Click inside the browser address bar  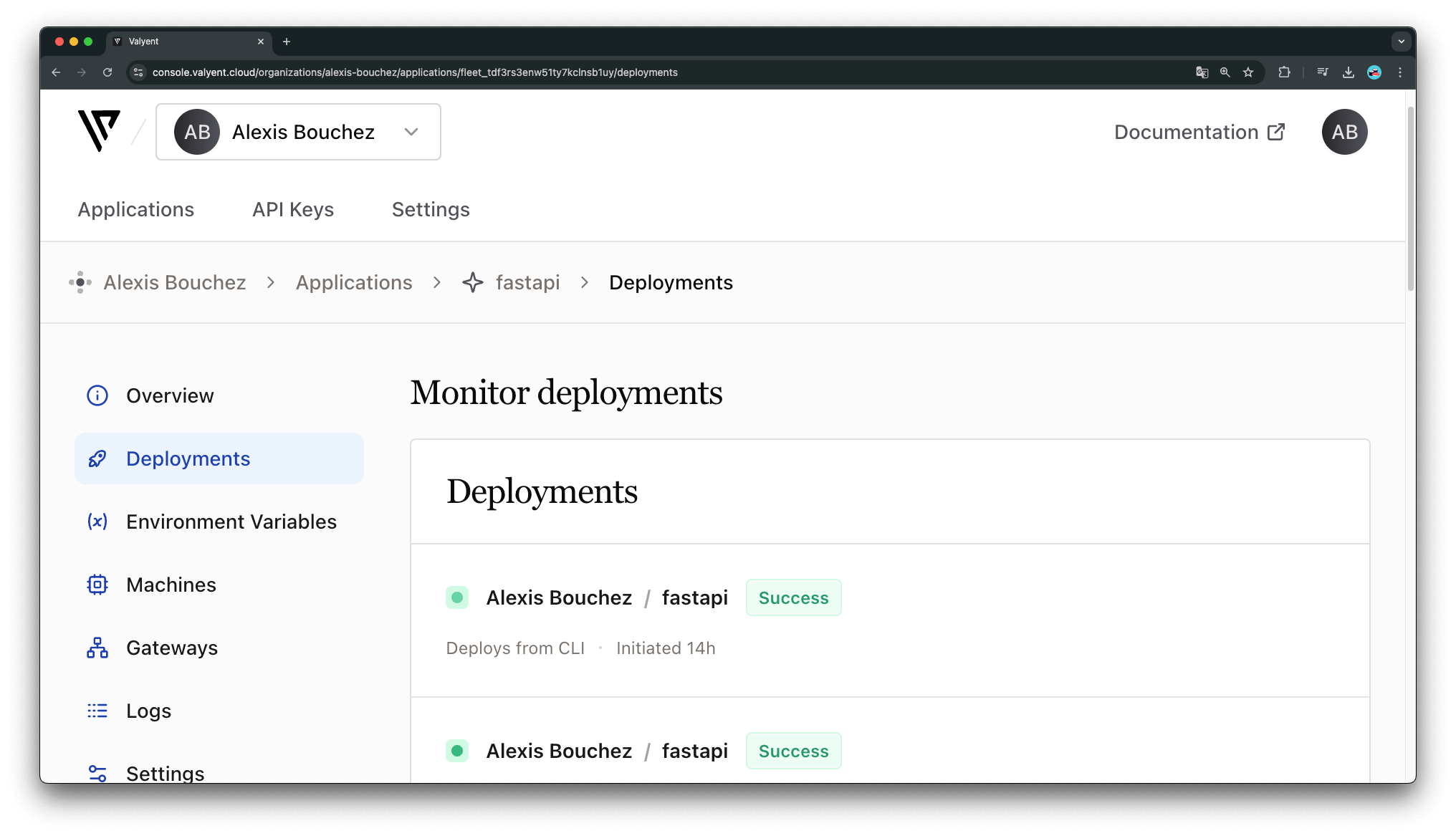pyautogui.click(x=502, y=72)
